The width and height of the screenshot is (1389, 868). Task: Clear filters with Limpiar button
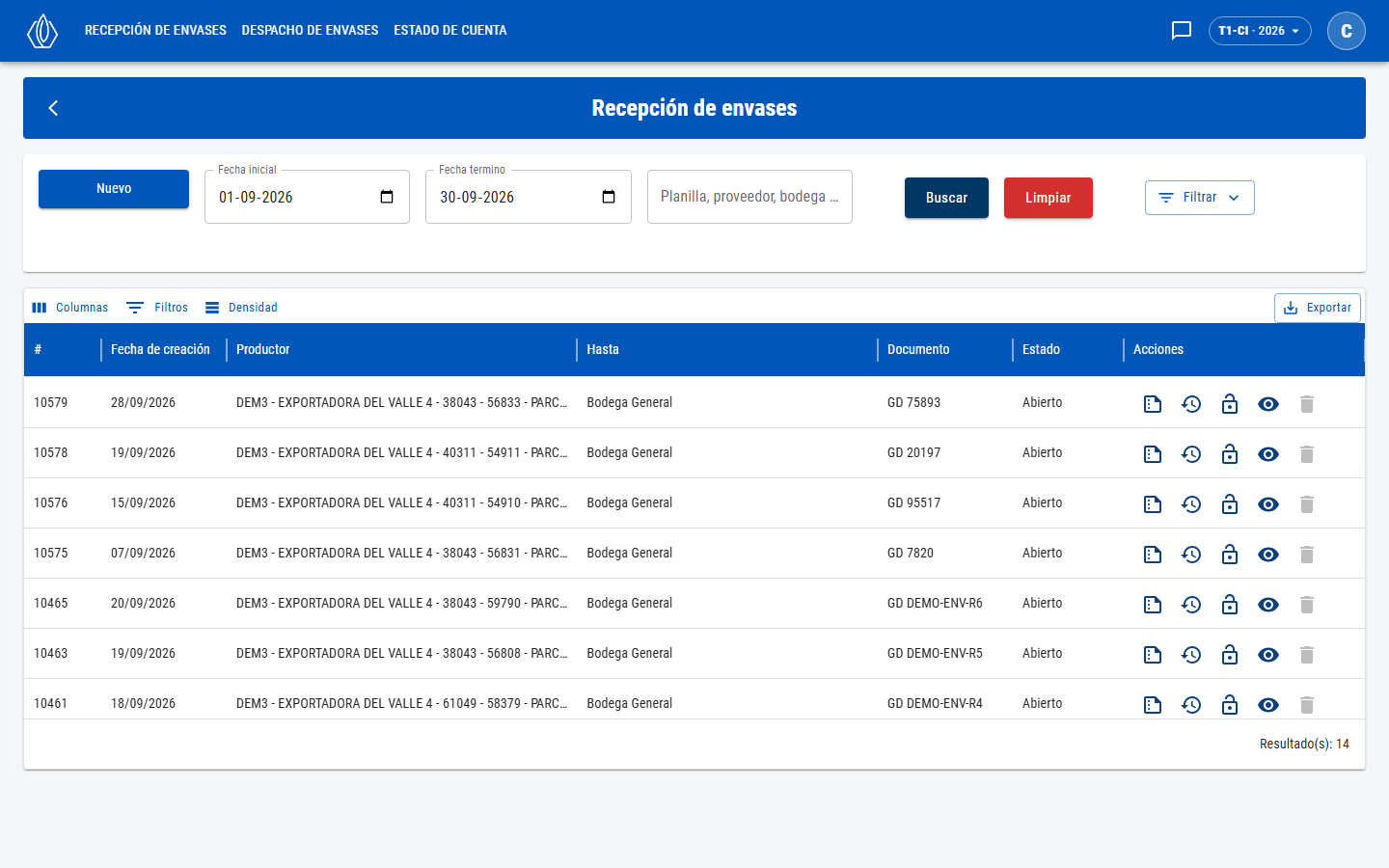[1049, 198]
